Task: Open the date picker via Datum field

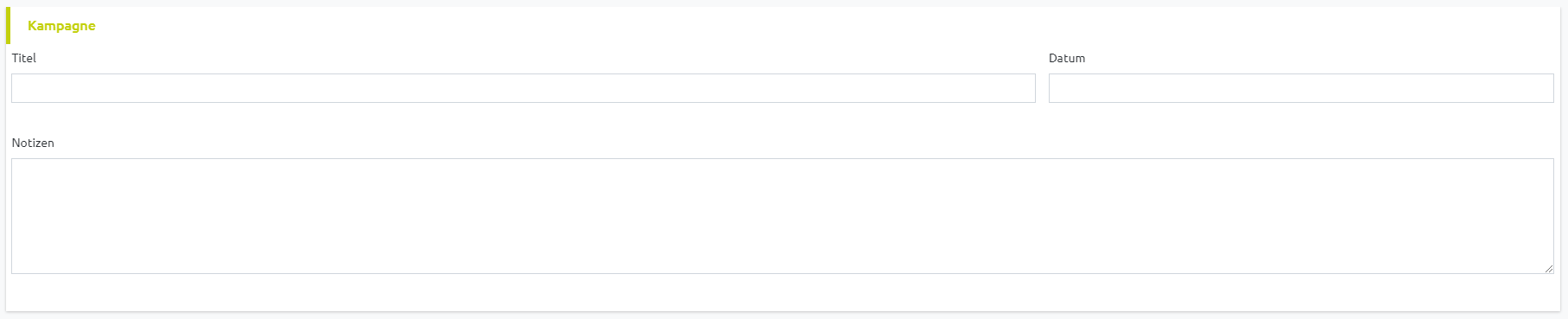Action: click(1301, 88)
